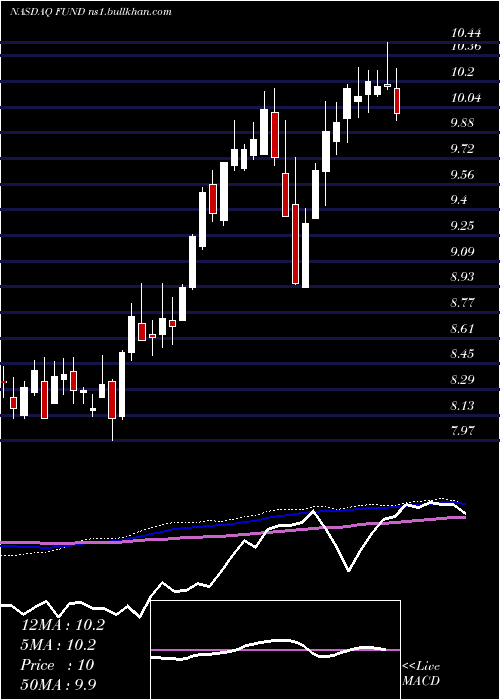Screen dimensions: 500x700
Task: Click the MACD inset chart panel
Action: tap(275, 650)
